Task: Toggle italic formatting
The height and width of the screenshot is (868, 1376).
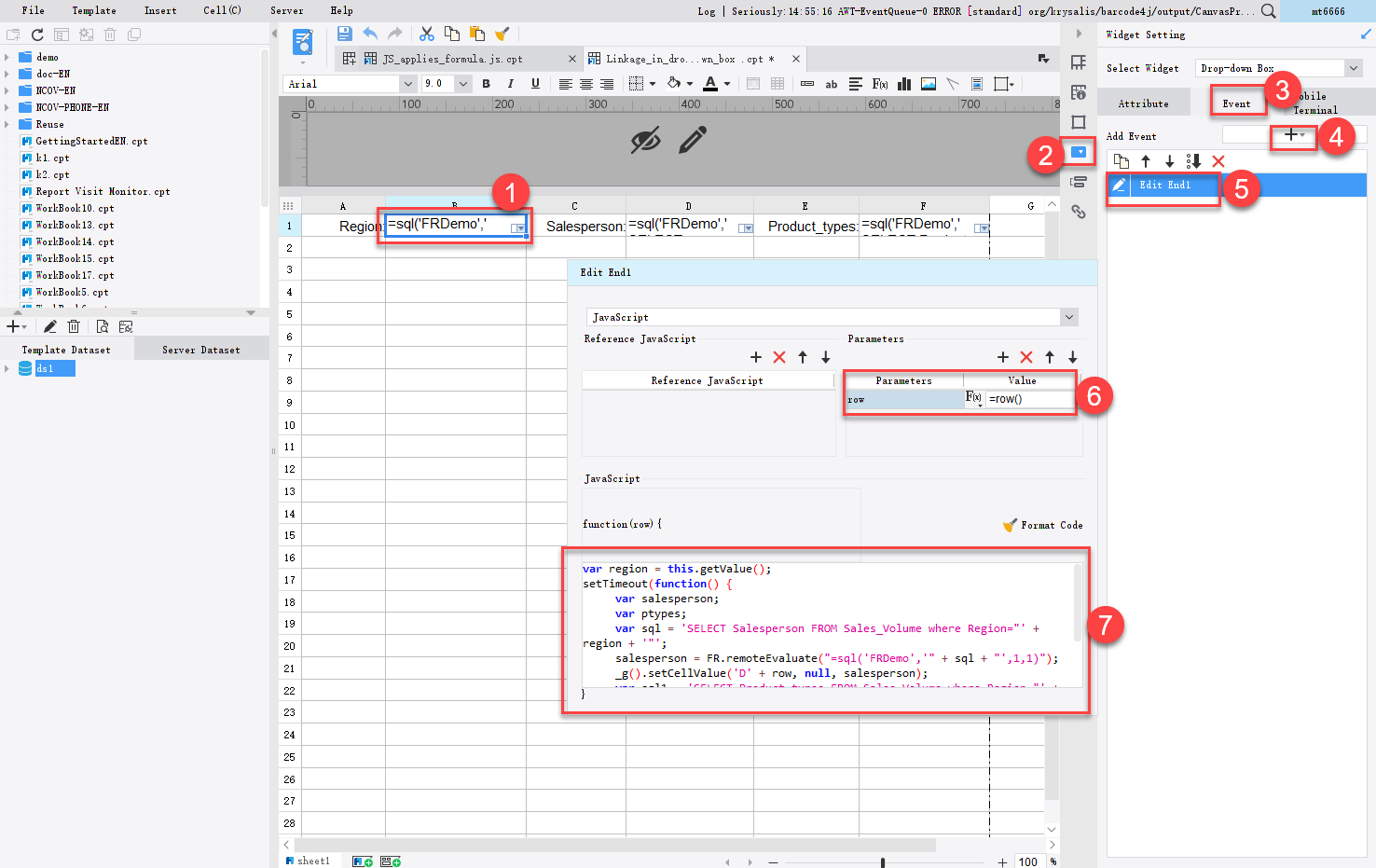Action: (x=510, y=84)
